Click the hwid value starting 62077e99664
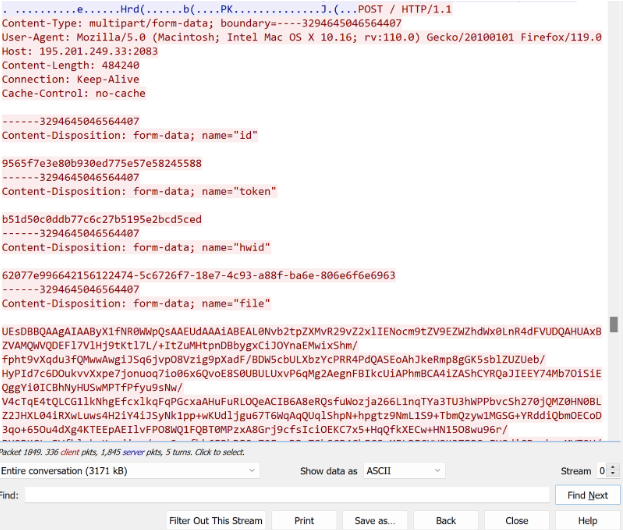 click(x=199, y=275)
